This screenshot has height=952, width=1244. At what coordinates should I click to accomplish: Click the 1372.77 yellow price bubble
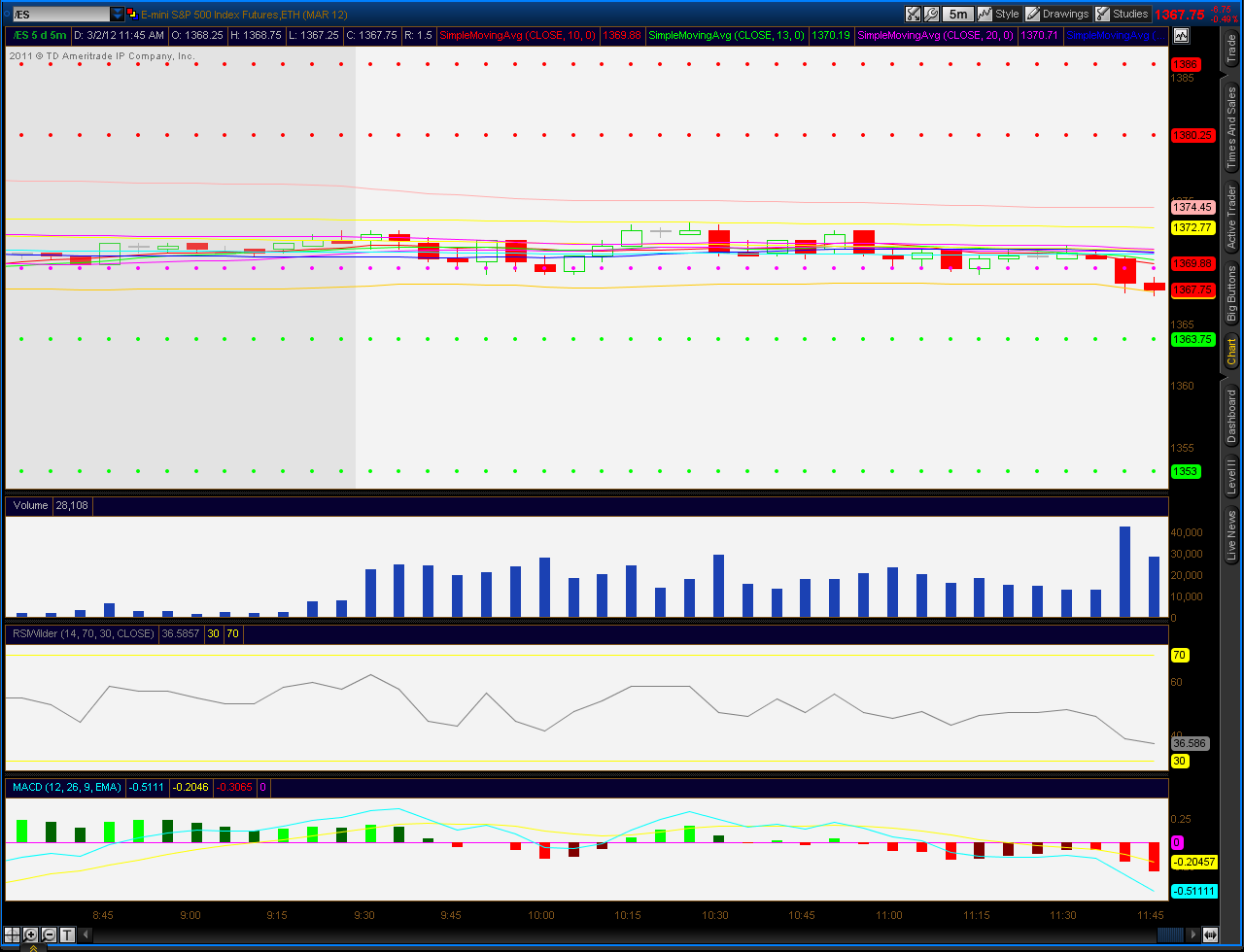click(1192, 227)
